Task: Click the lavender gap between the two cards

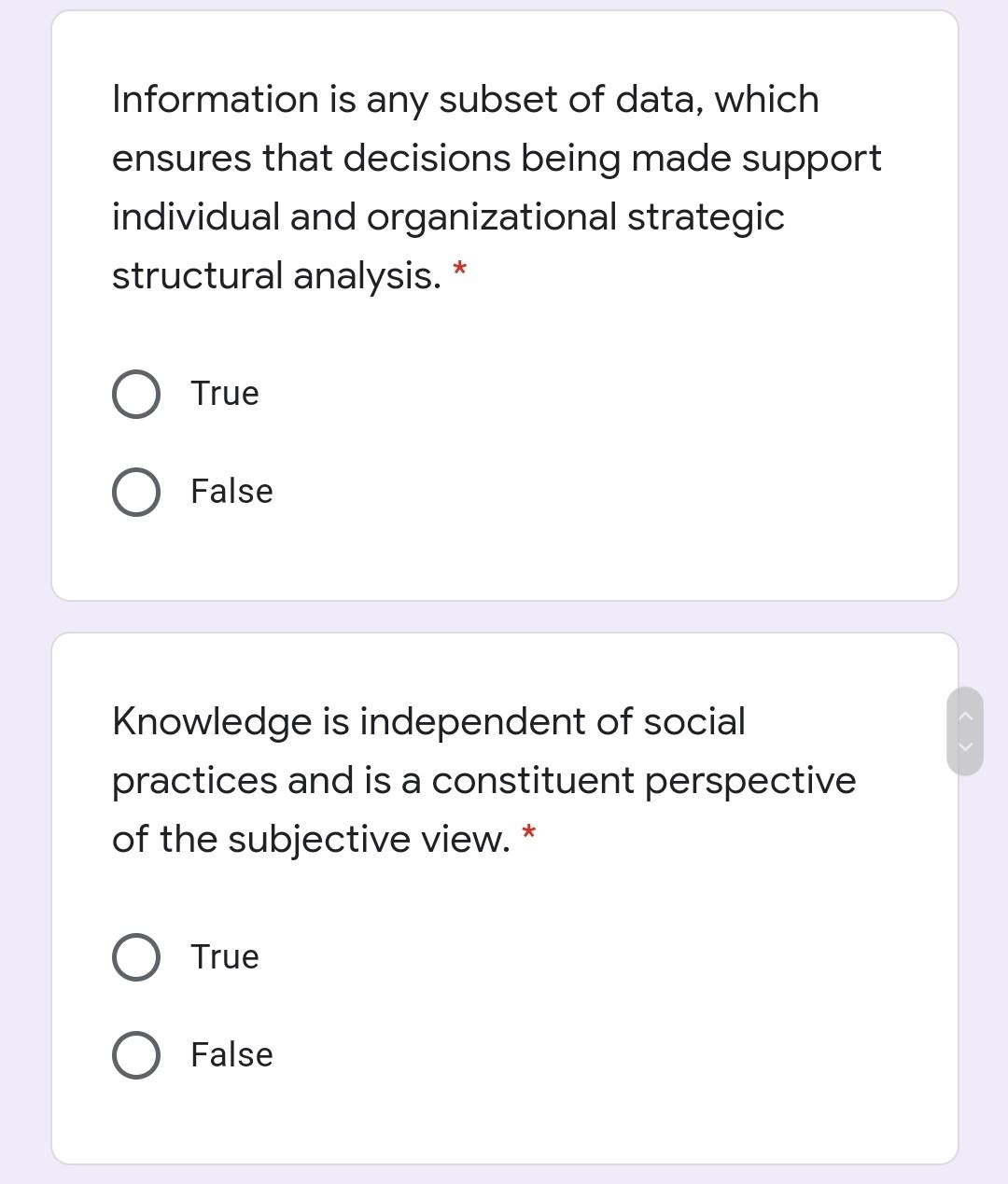Action: (504, 617)
